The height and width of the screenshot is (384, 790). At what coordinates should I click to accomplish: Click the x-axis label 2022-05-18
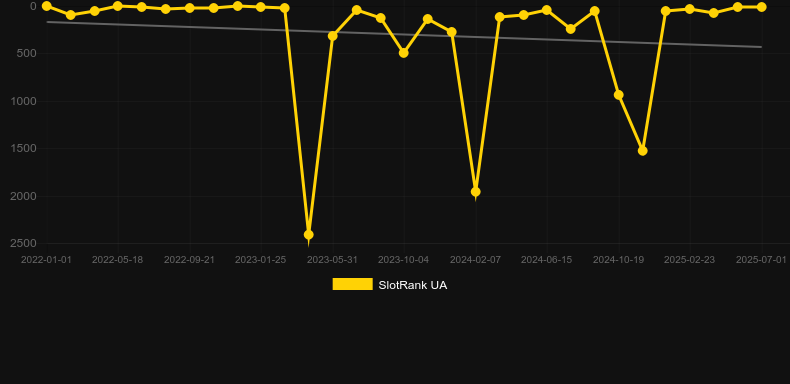tap(117, 260)
